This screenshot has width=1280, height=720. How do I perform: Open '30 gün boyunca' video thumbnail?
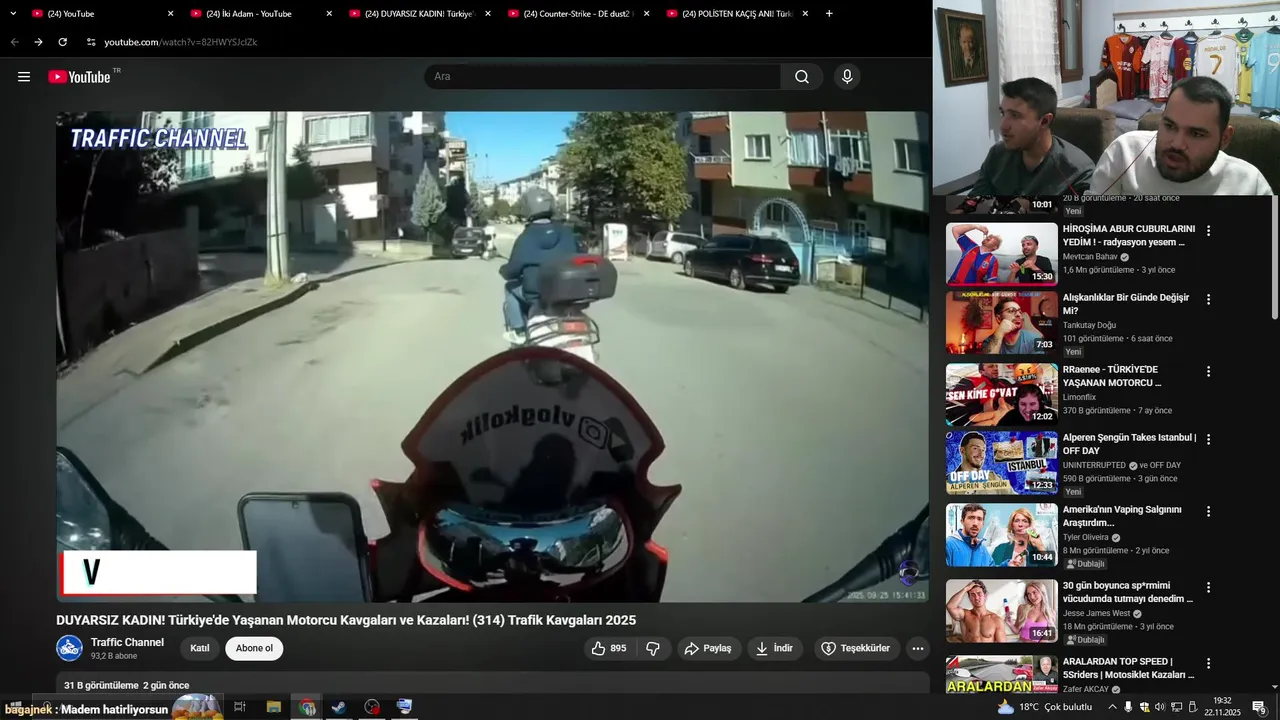click(1001, 611)
